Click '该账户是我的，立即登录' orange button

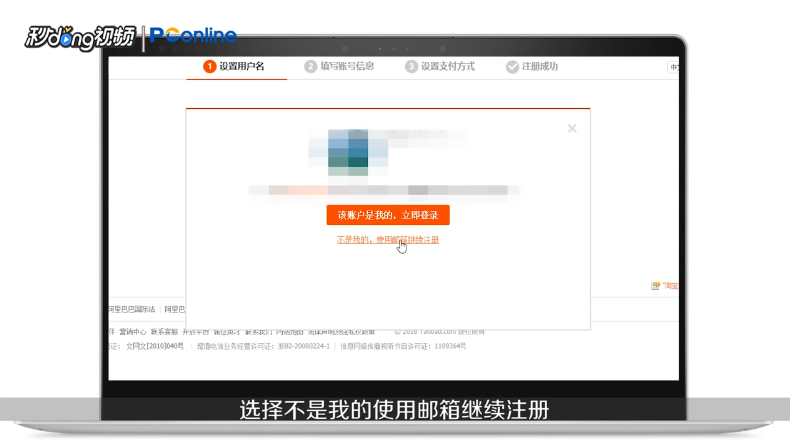click(x=388, y=215)
